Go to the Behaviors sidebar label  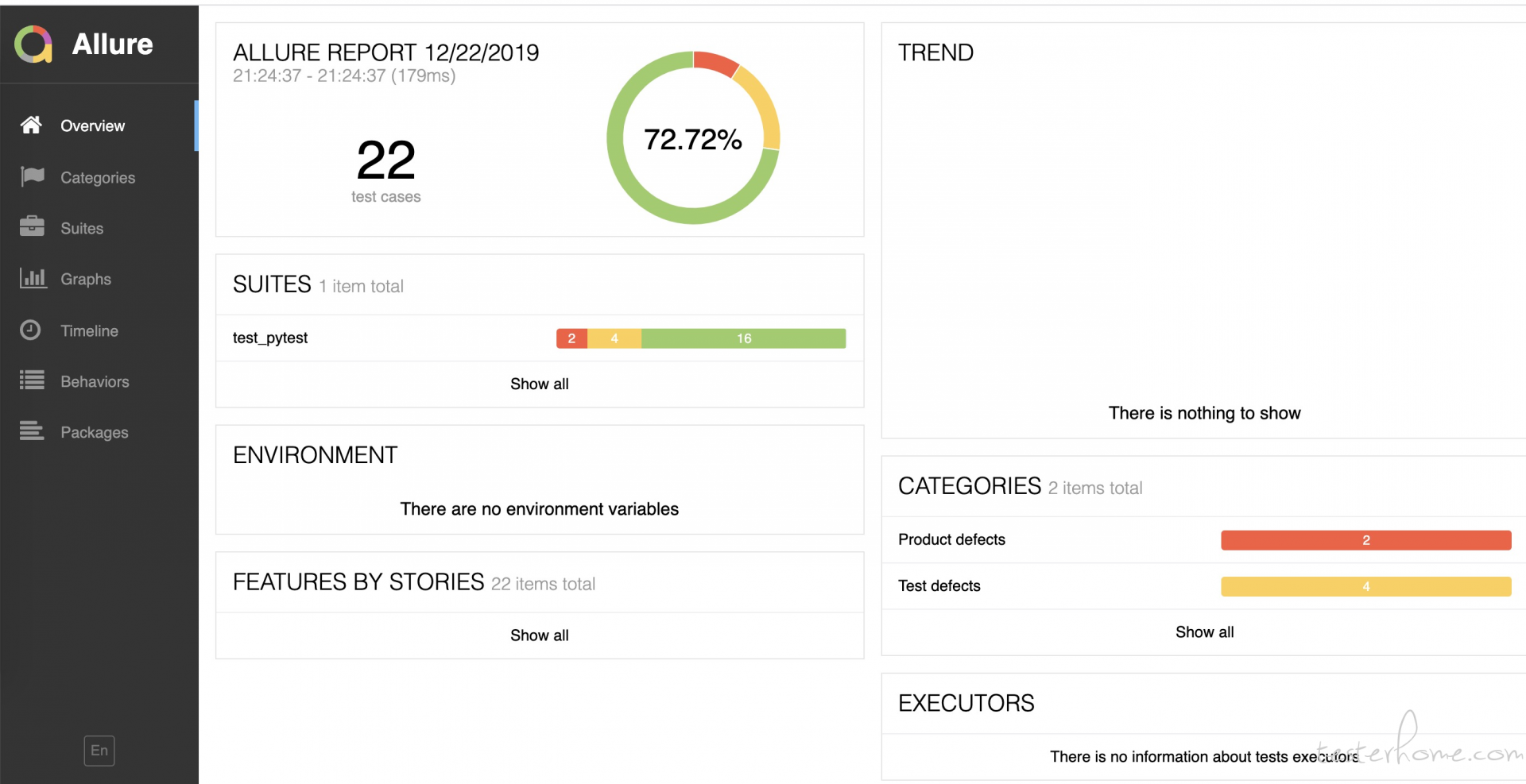pyautogui.click(x=95, y=381)
